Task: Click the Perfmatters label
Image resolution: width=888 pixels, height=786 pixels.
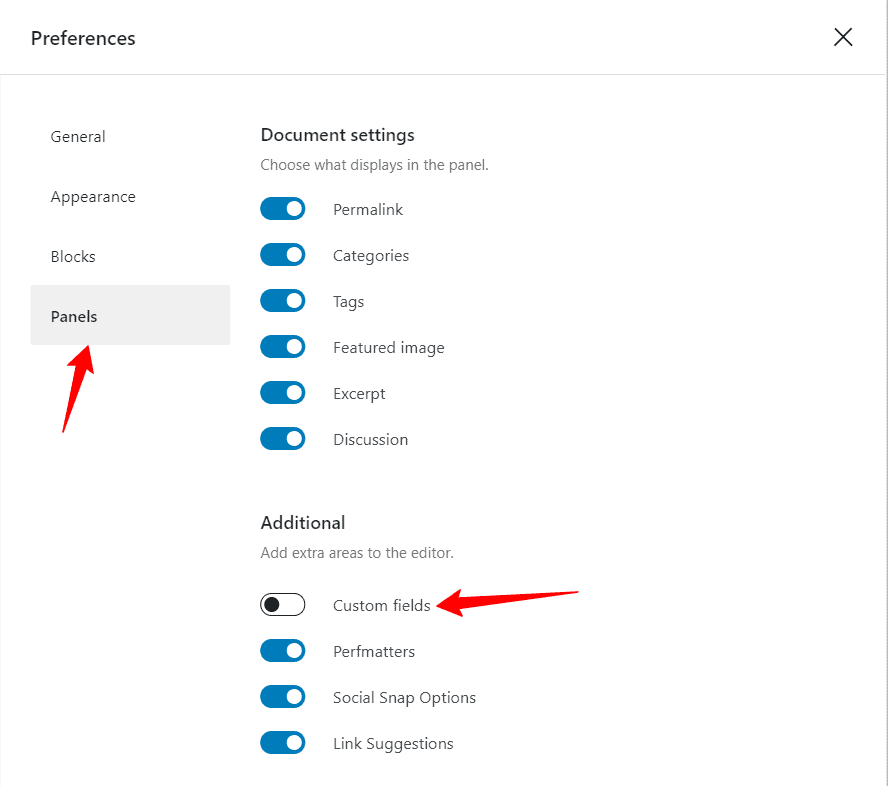Action: [374, 651]
